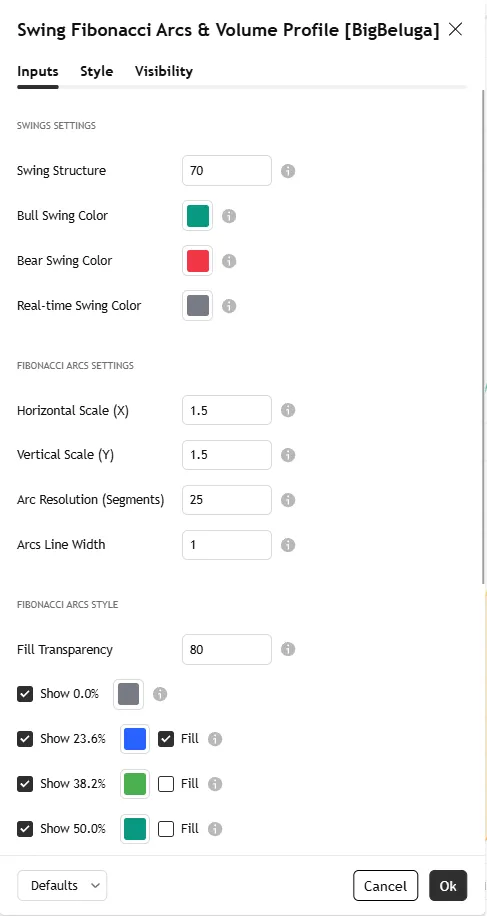Viewport: 487px width, 916px height.
Task: Click the Cancel button
Action: (x=385, y=886)
